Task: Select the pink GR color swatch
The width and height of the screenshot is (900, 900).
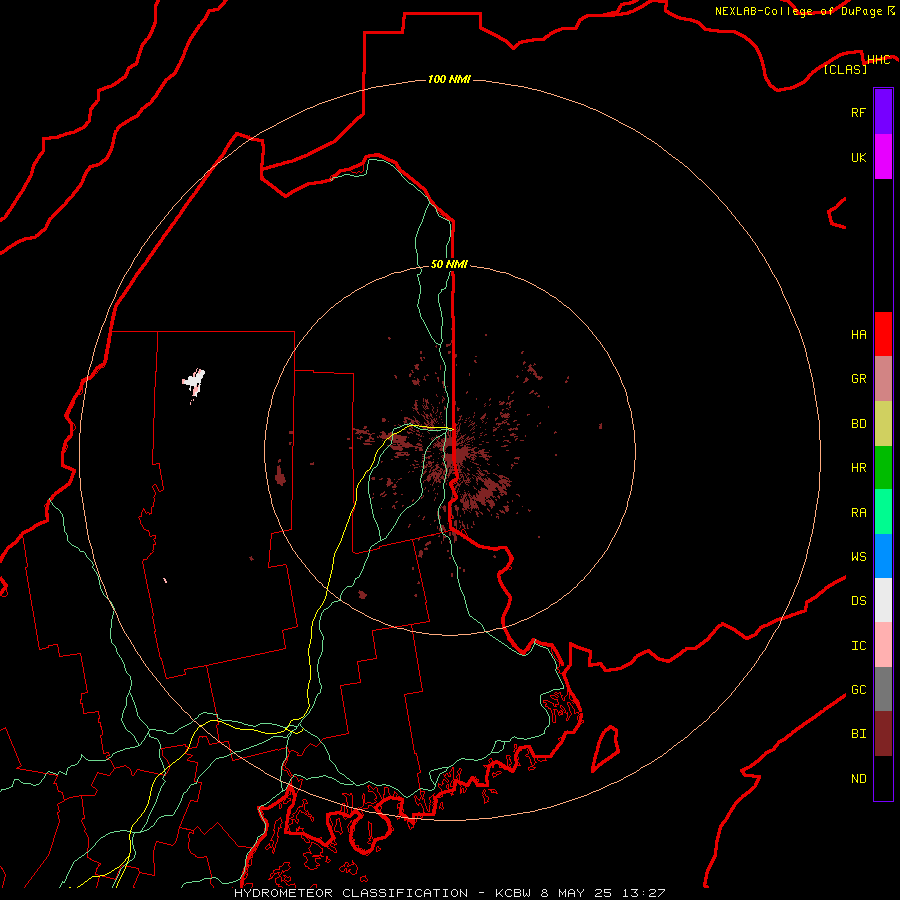Action: (883, 379)
